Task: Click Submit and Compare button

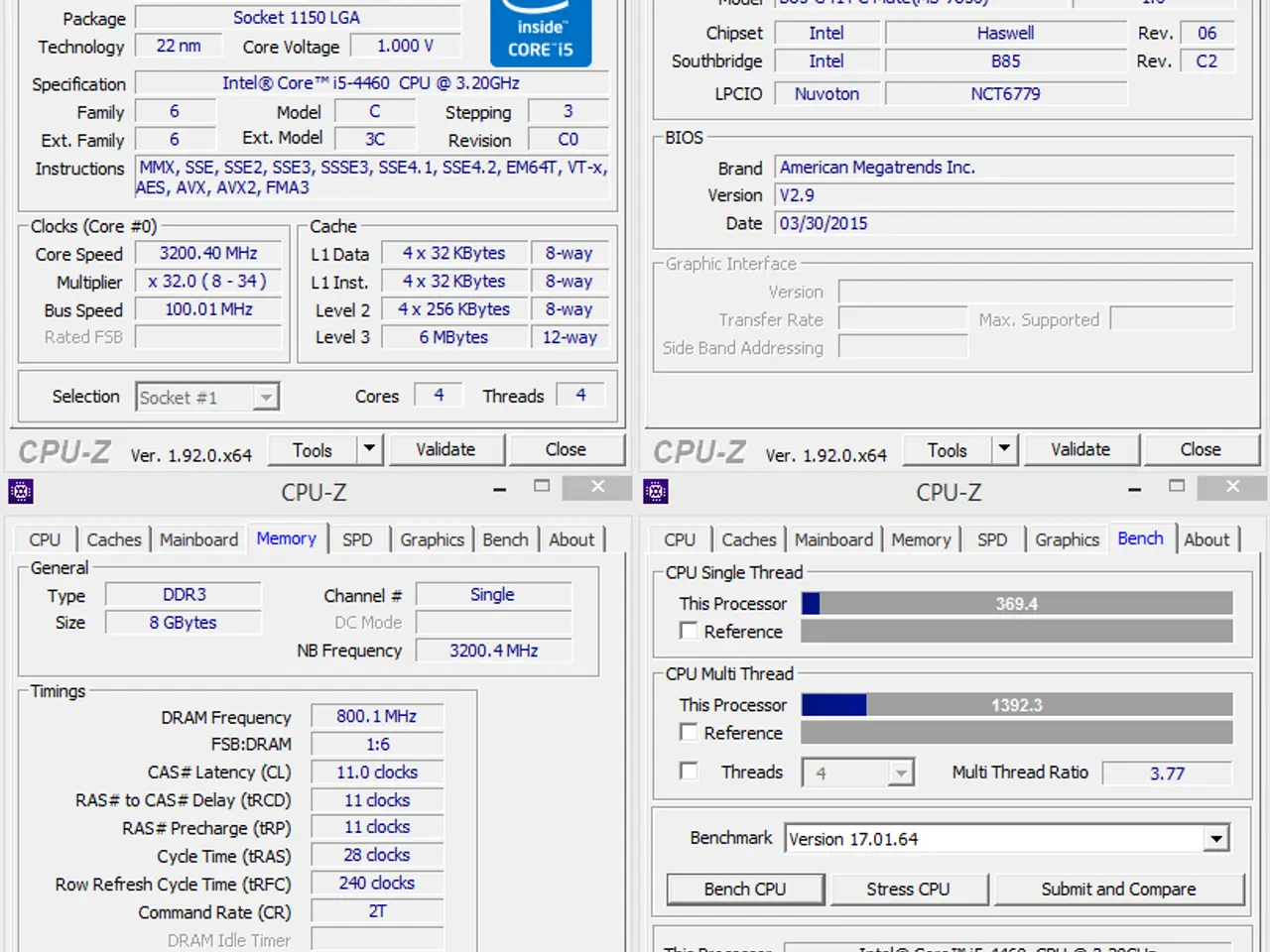Action: coord(1118,890)
